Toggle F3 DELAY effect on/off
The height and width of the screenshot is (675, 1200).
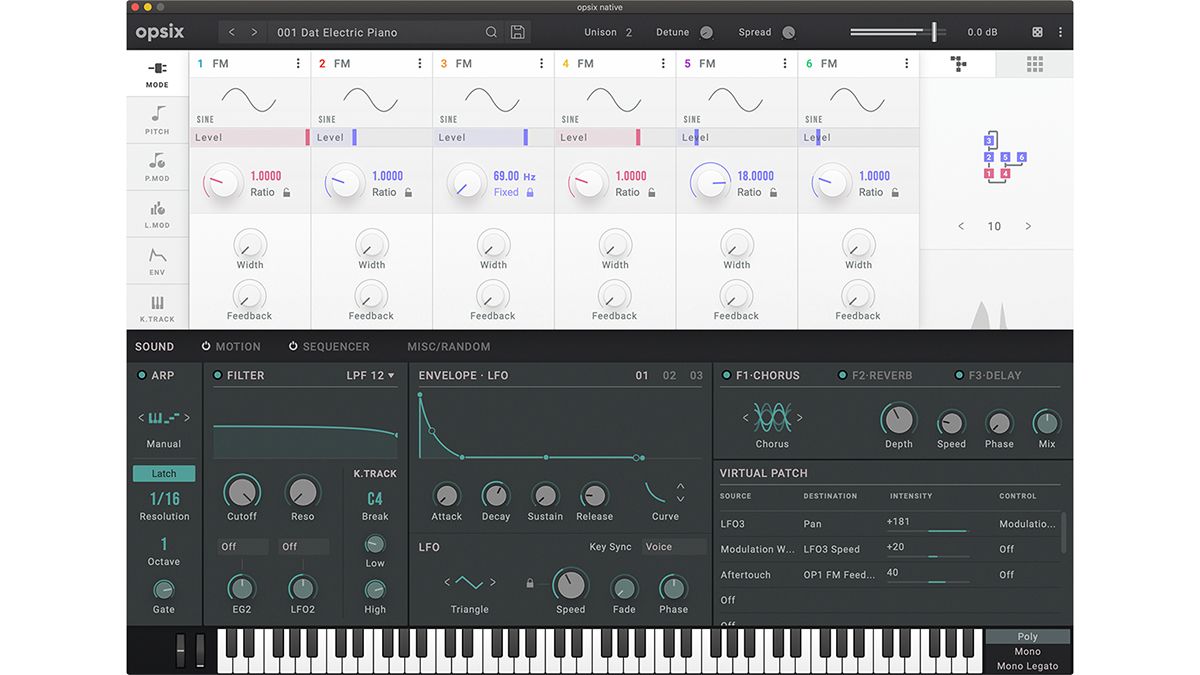pos(959,375)
